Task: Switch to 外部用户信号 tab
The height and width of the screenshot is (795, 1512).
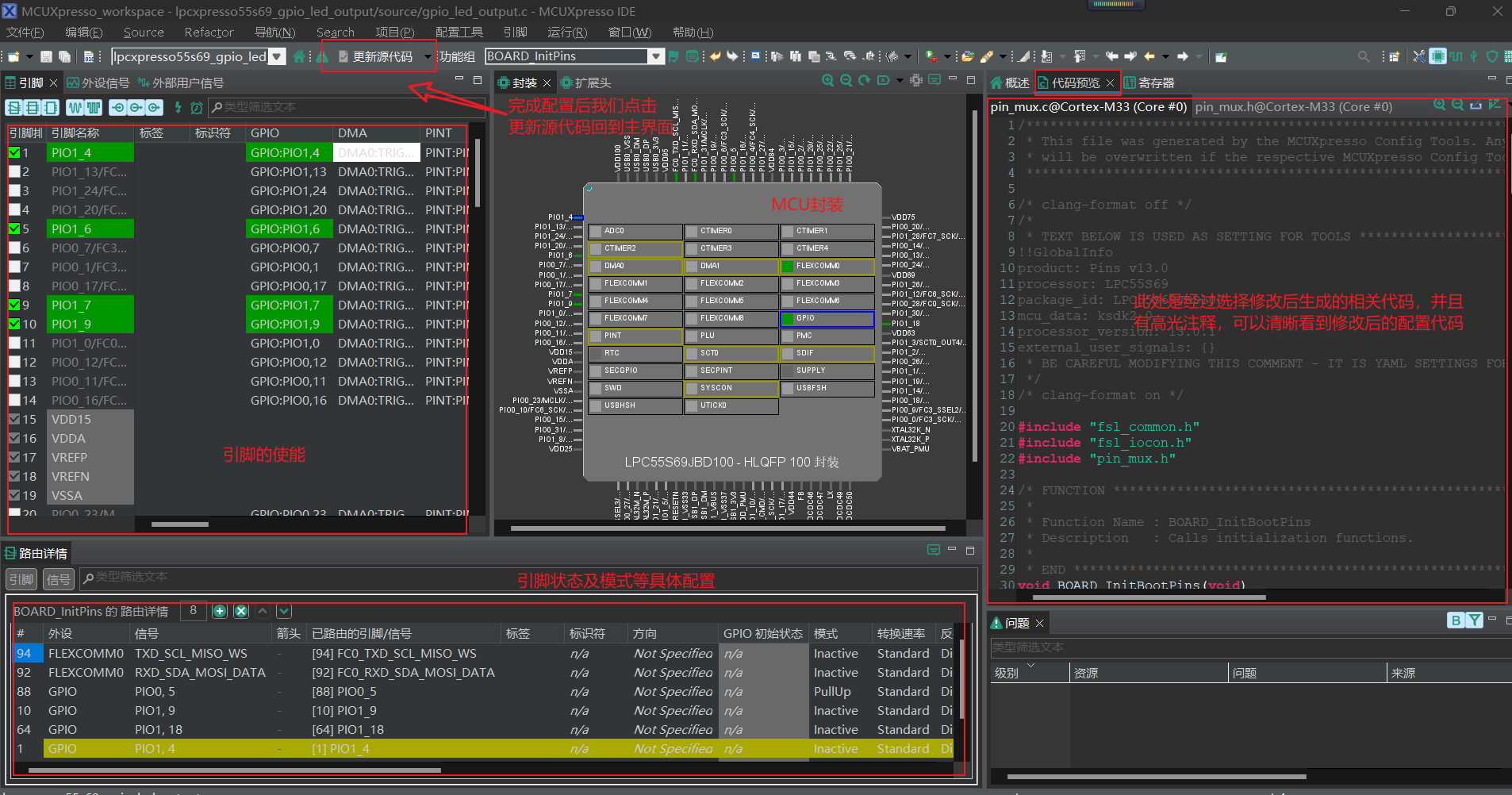Action: coord(181,83)
